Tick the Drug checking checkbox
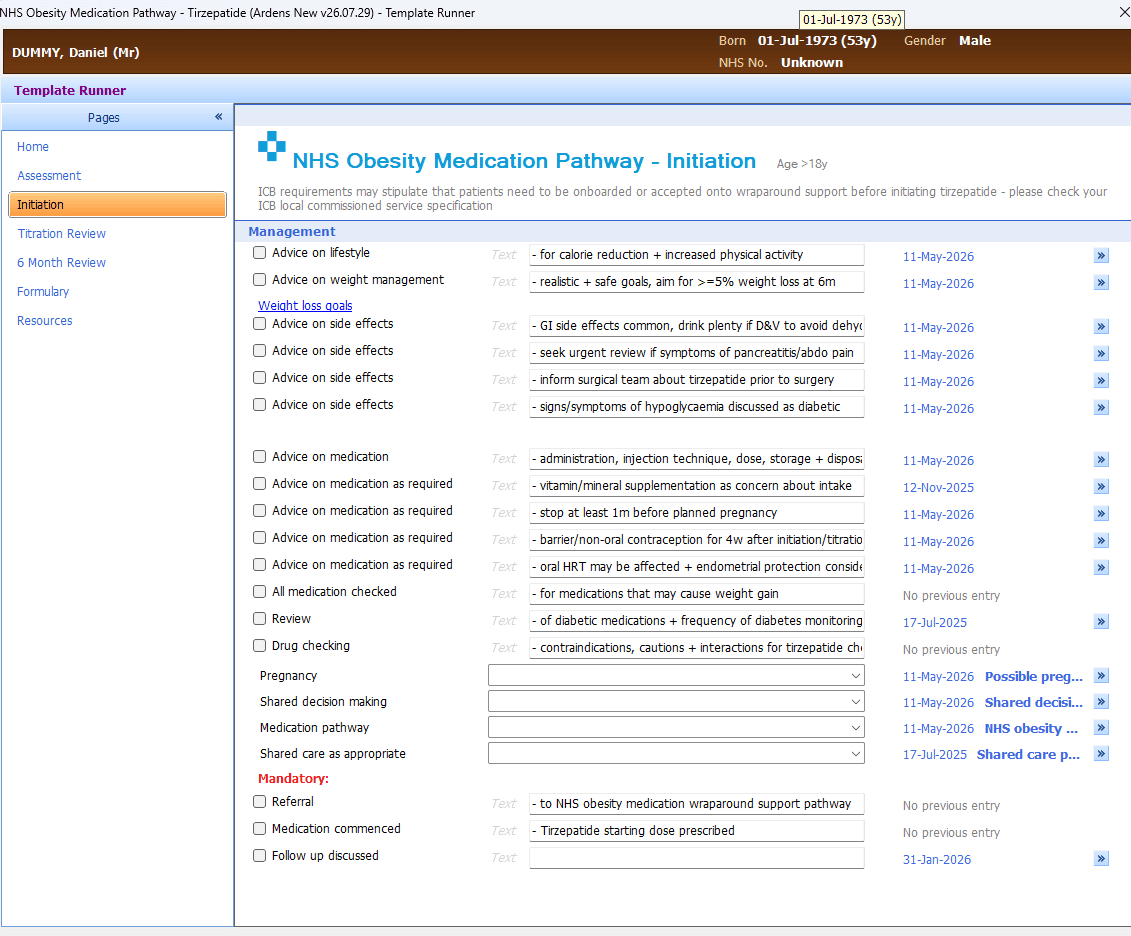The width and height of the screenshot is (1131, 936). (x=260, y=645)
